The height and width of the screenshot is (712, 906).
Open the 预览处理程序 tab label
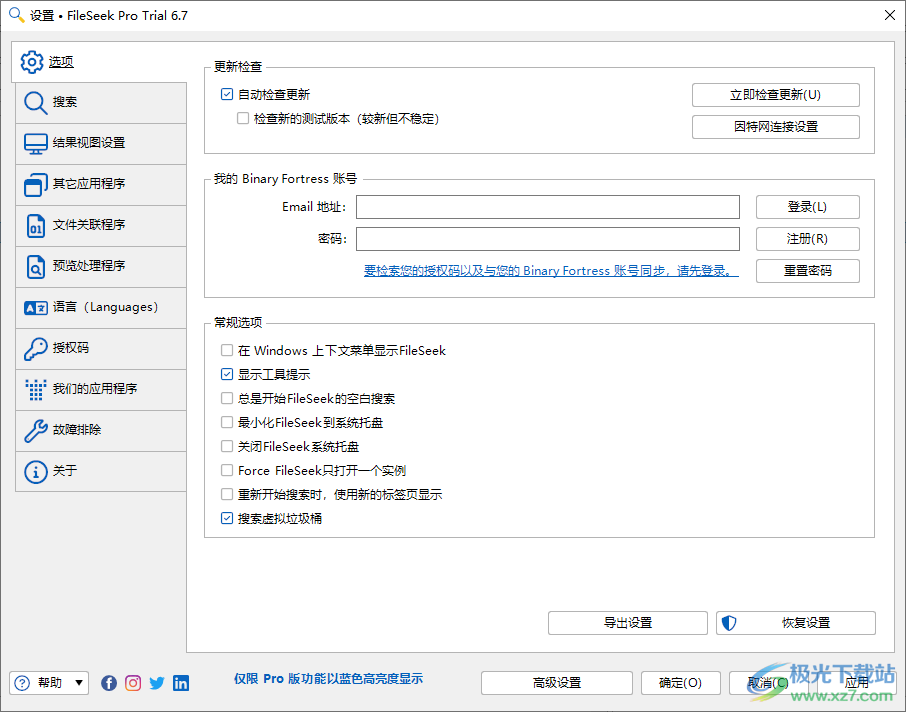click(x=89, y=266)
